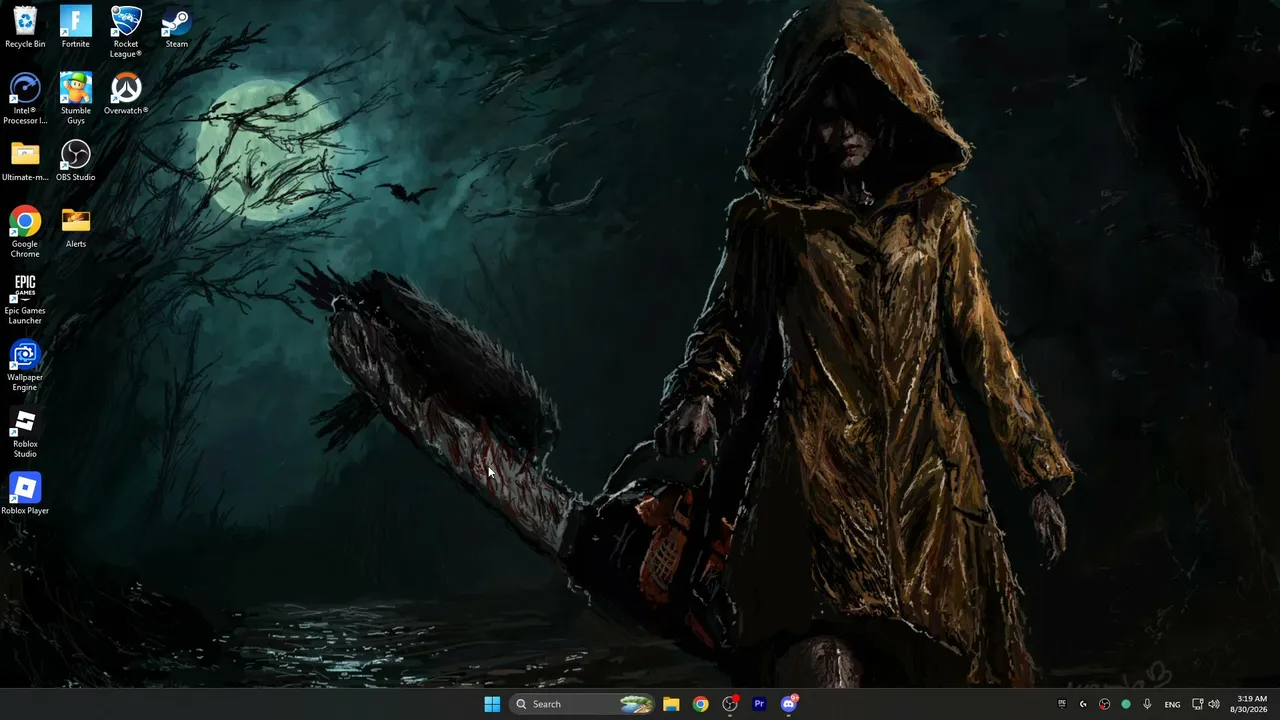The image size is (1280, 720).
Task: Select the Fortnite desktop shortcut
Action: 75,27
